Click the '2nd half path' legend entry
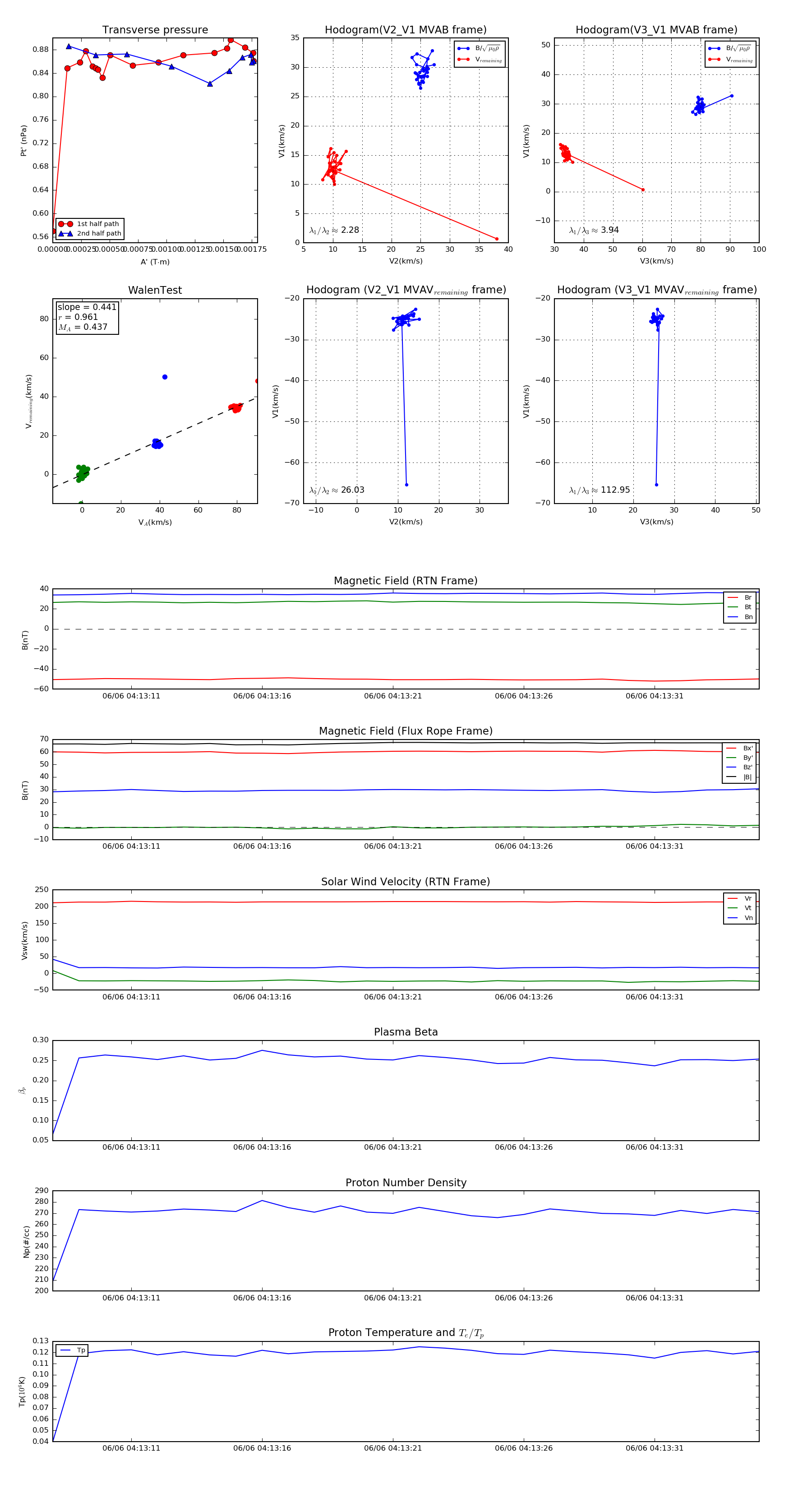This screenshot has height=1489, width=812. click(x=90, y=234)
